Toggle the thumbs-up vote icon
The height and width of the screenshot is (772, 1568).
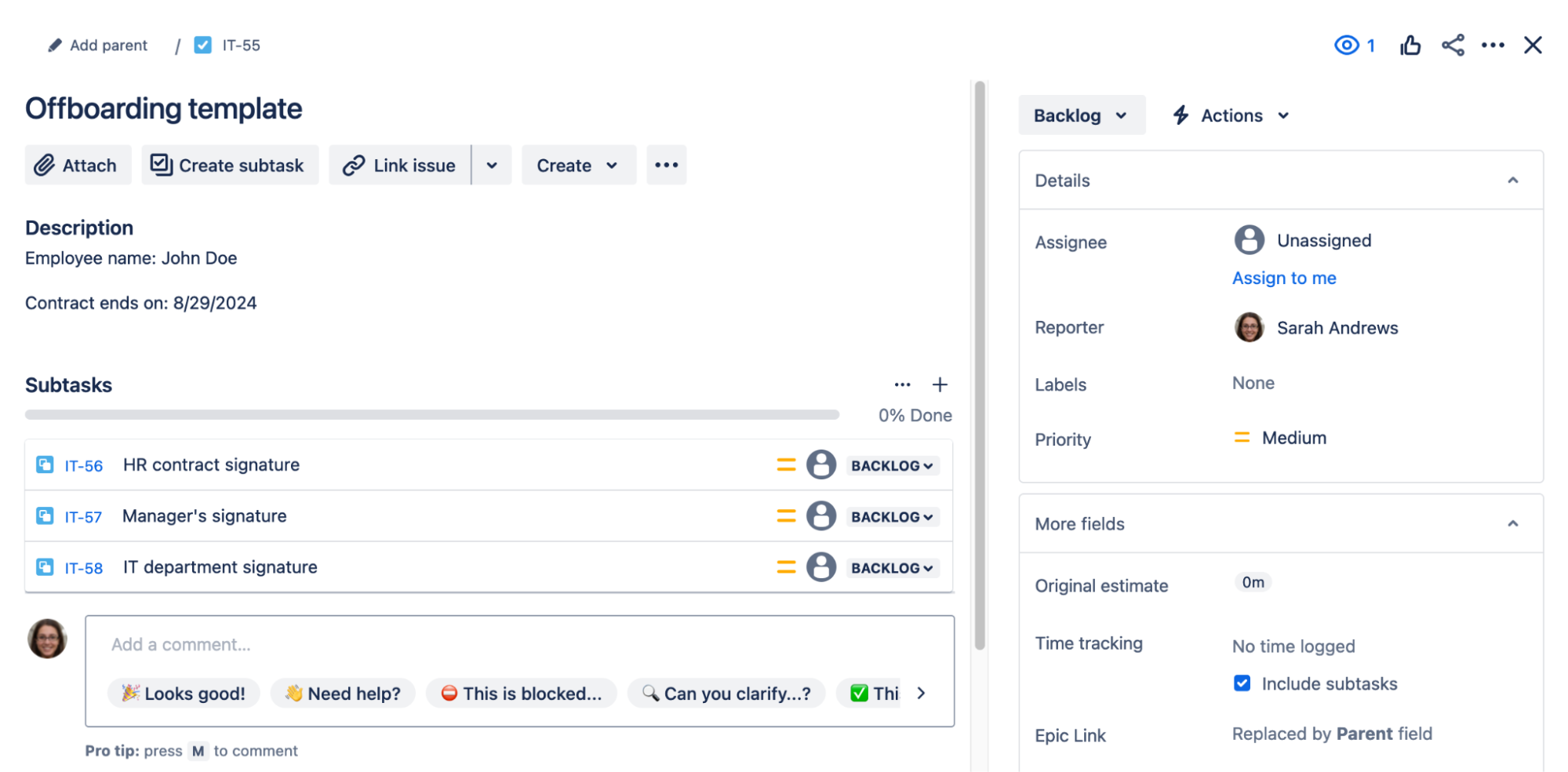tap(1410, 45)
